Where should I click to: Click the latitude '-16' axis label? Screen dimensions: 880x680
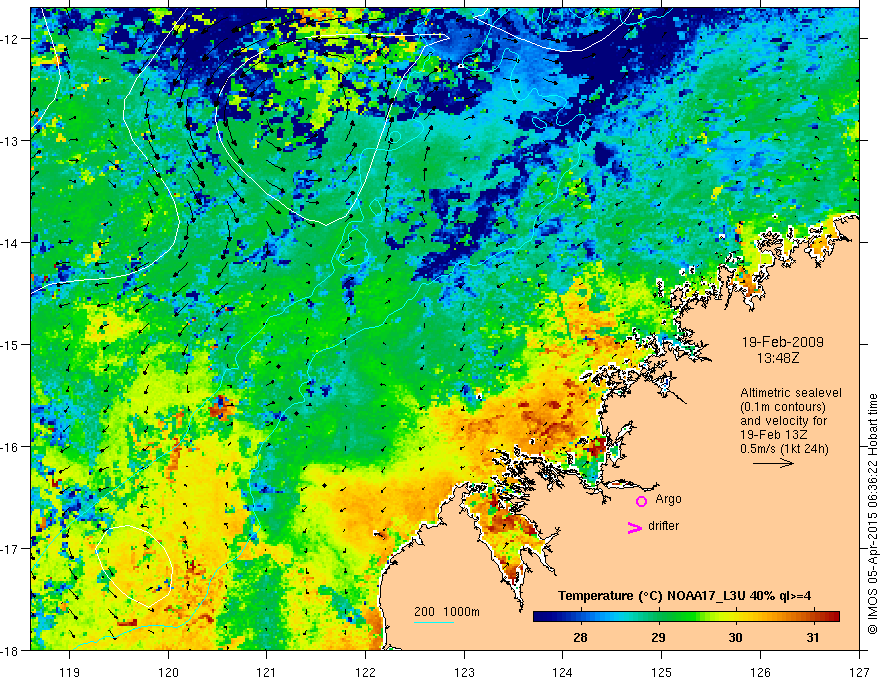[11, 447]
